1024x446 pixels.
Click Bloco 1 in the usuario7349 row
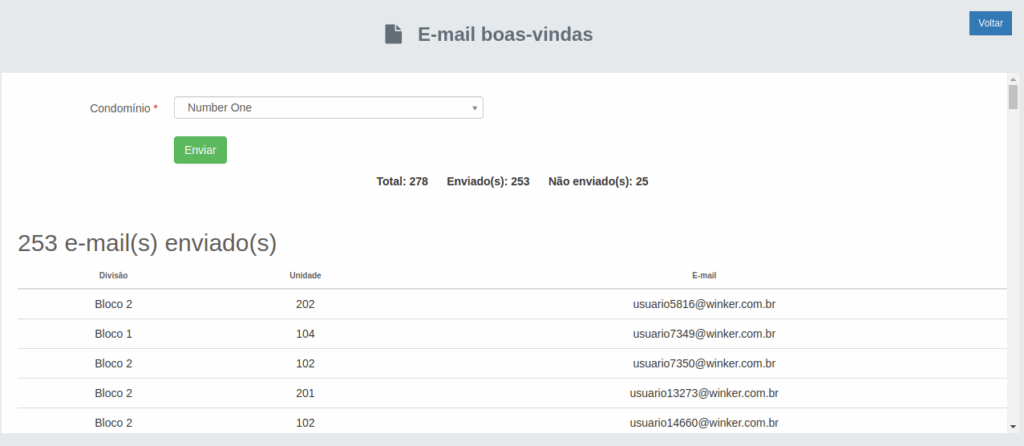pyautogui.click(x=114, y=334)
